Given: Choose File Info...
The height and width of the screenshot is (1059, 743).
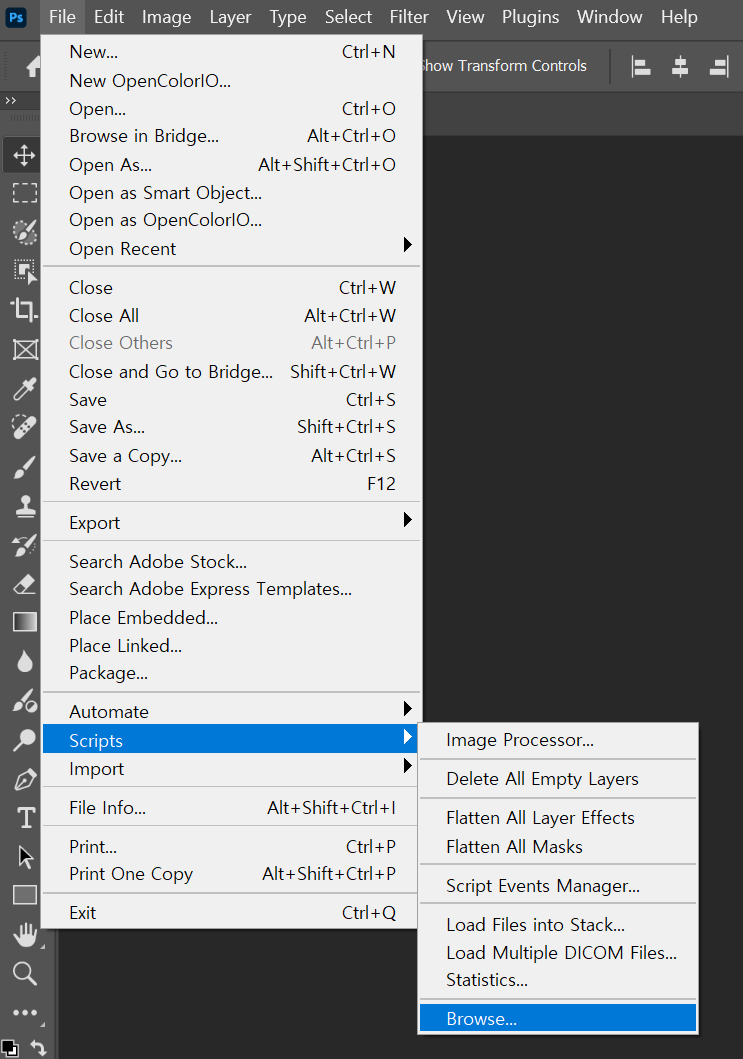Looking at the screenshot, I should [x=232, y=807].
